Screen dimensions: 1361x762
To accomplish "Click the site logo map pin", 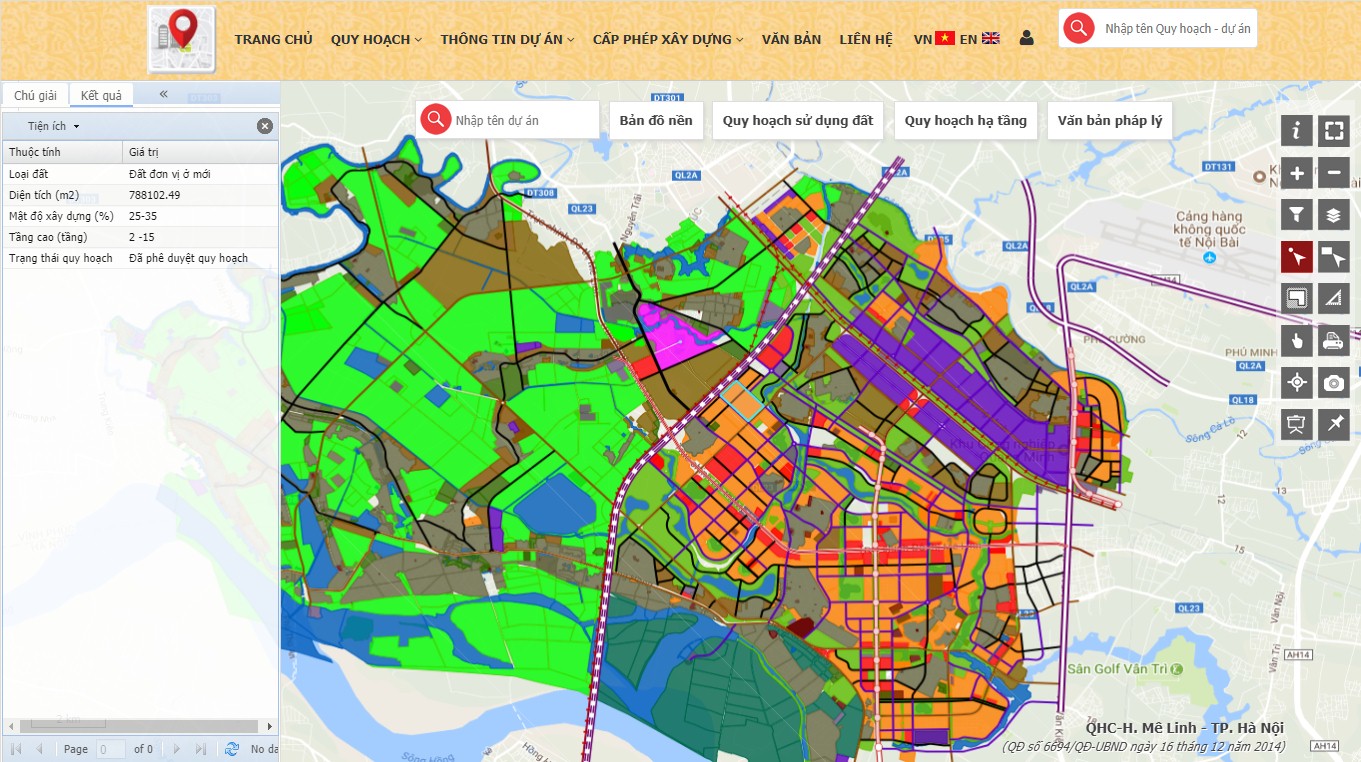I will click(x=181, y=39).
